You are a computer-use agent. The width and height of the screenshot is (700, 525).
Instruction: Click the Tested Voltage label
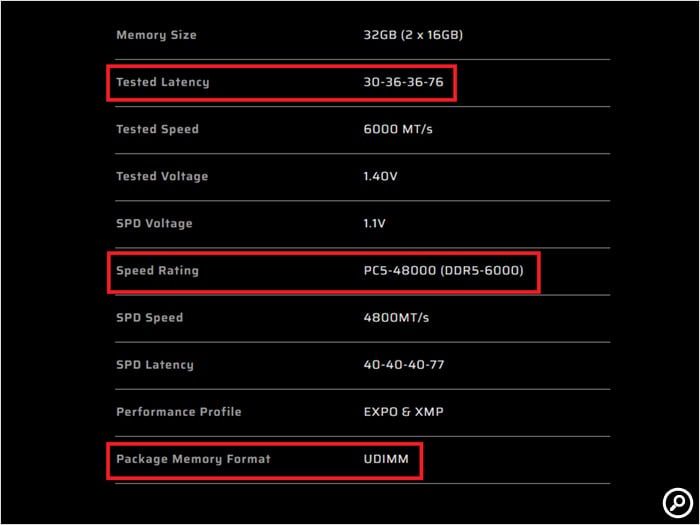[162, 176]
